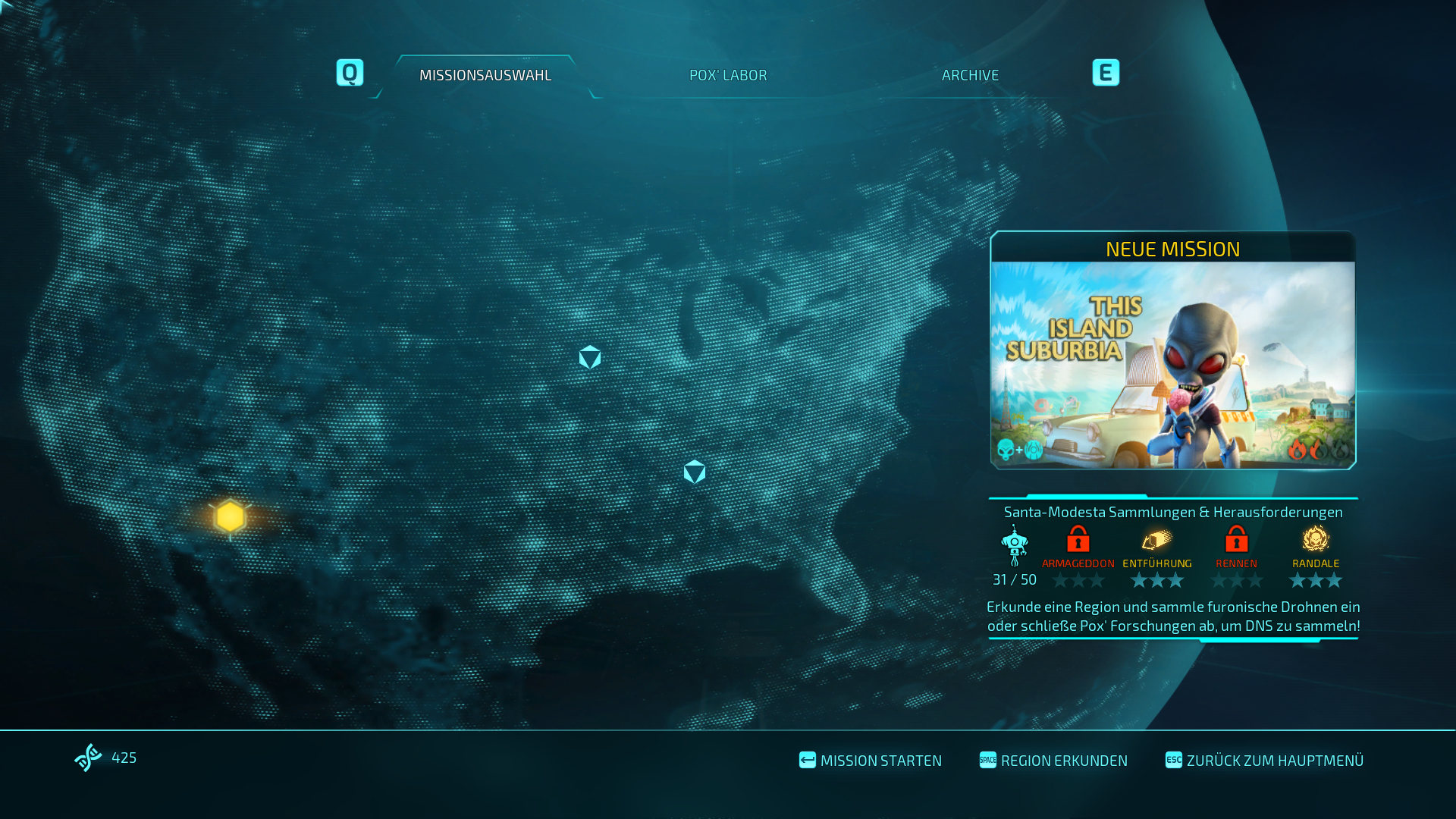Screen dimensions: 1456x819
Task: Click the locked Armageddon challenge icon
Action: [x=1078, y=539]
